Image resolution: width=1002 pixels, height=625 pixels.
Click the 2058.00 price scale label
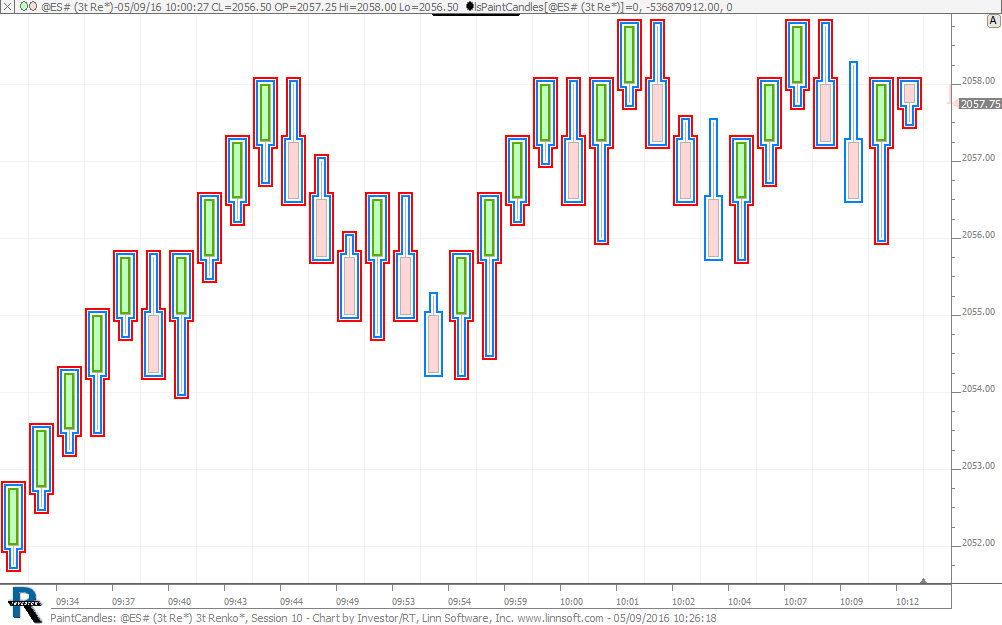coord(978,81)
